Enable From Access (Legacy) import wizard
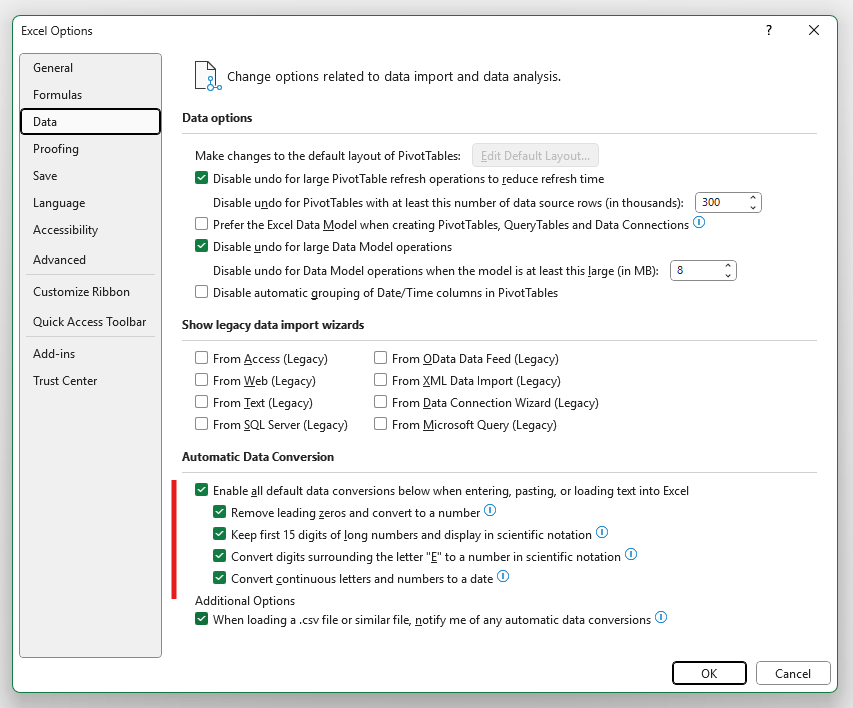 point(202,358)
